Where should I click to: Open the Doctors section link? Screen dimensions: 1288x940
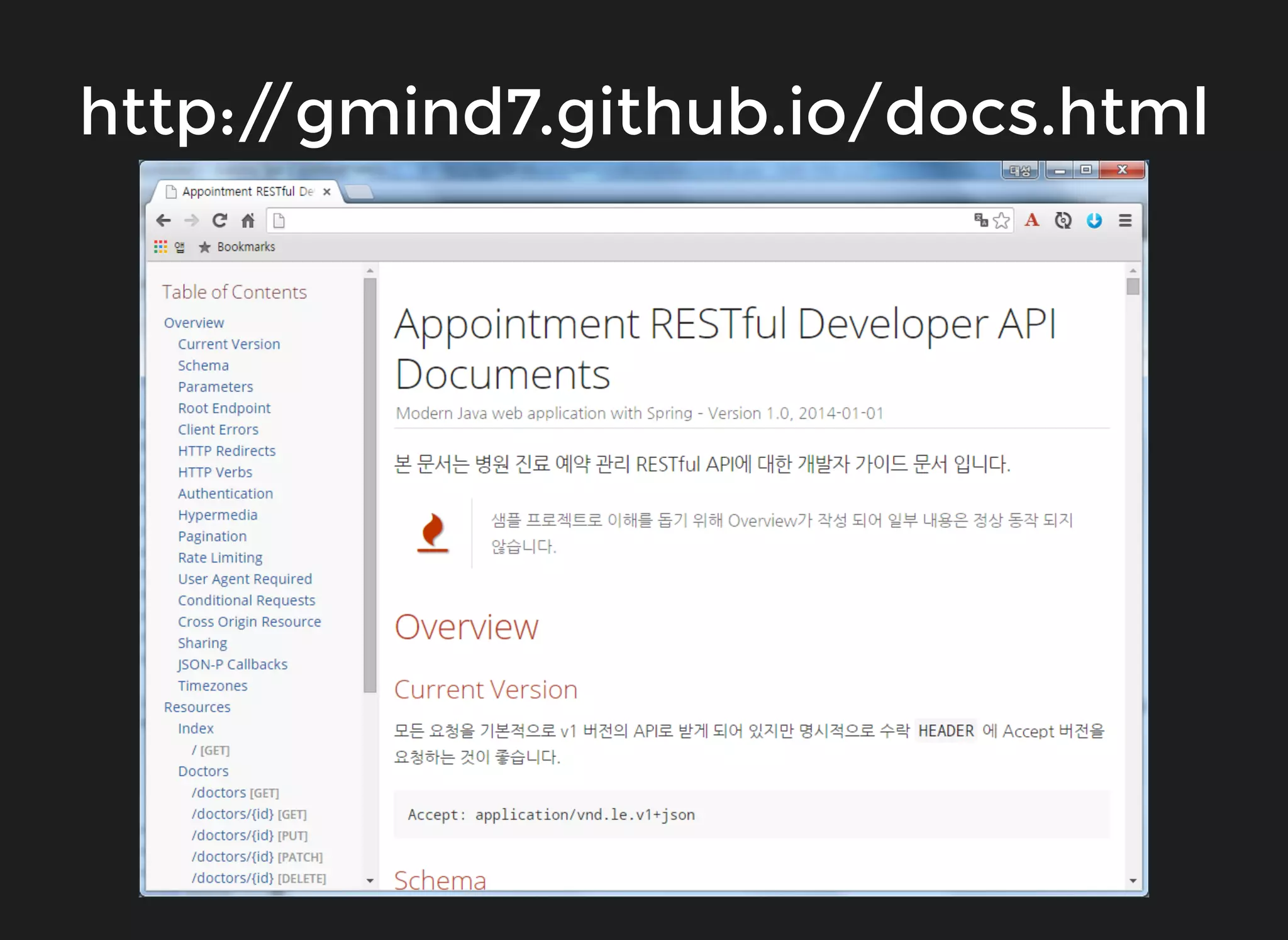[x=203, y=771]
